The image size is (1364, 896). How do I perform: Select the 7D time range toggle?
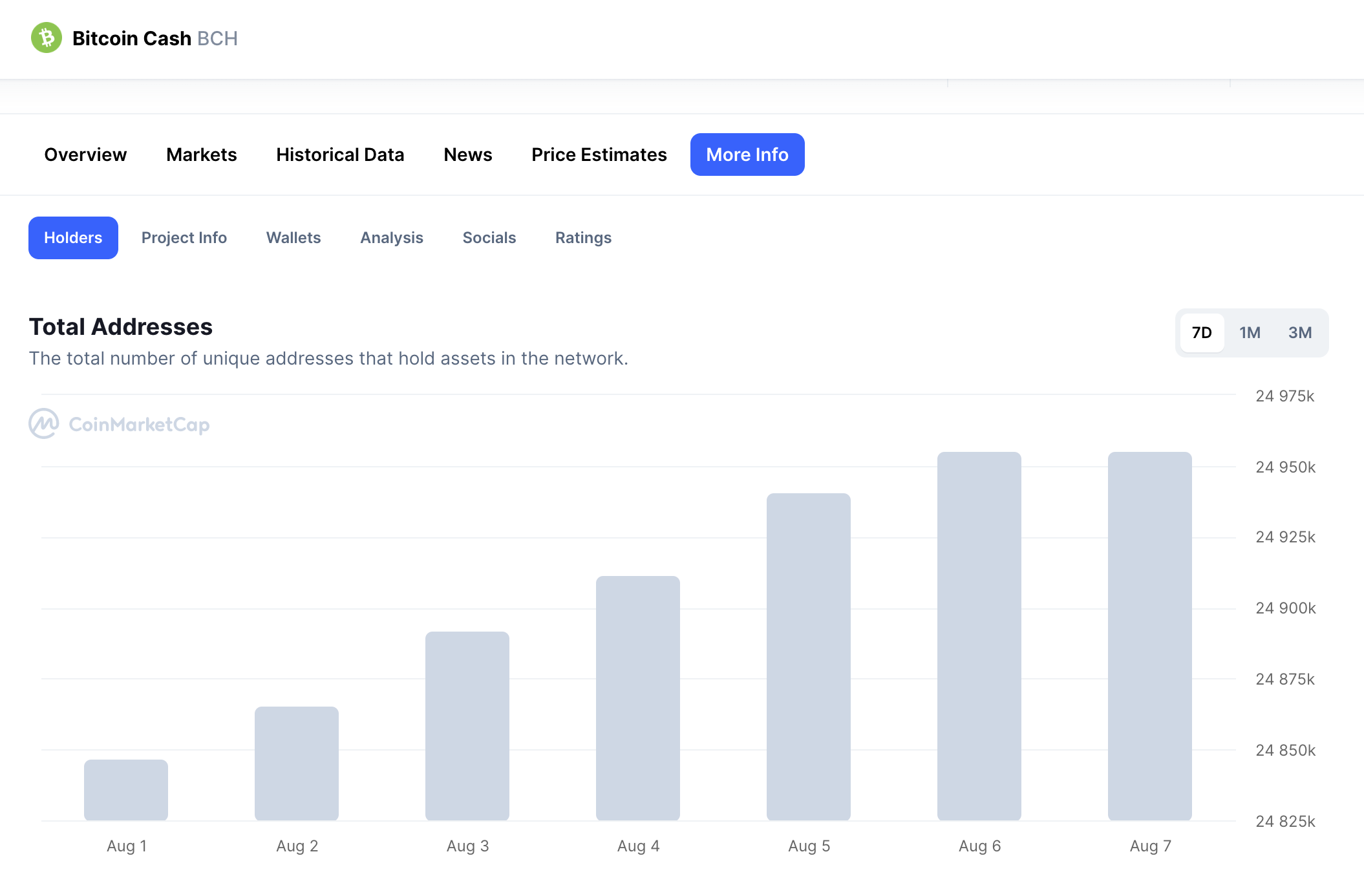click(x=1200, y=332)
